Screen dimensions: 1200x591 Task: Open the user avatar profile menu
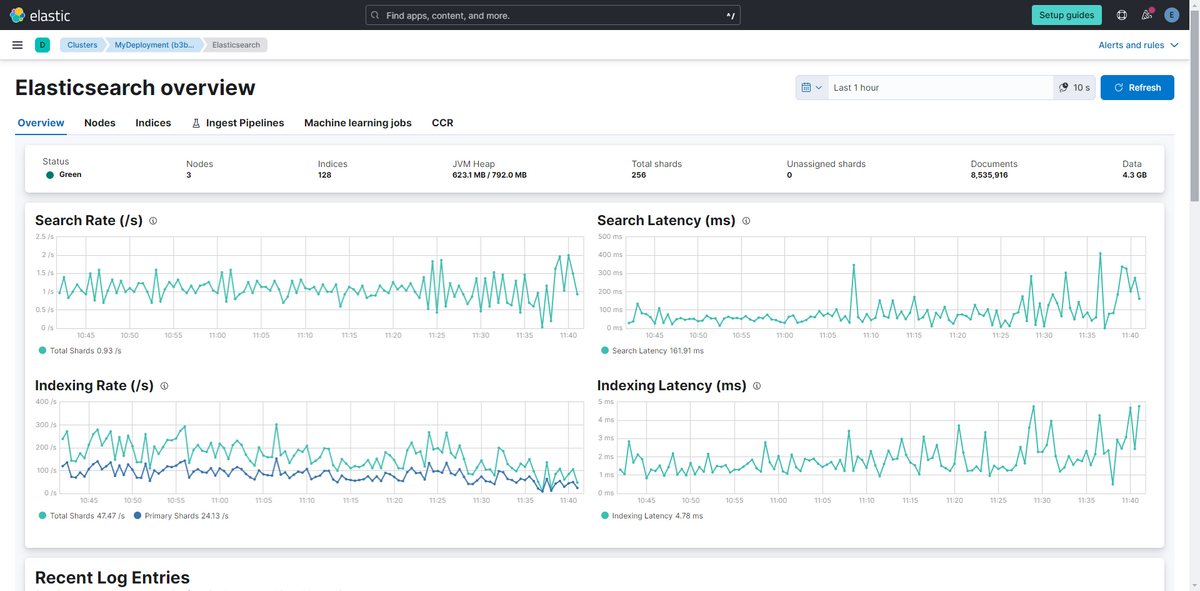point(1172,14)
